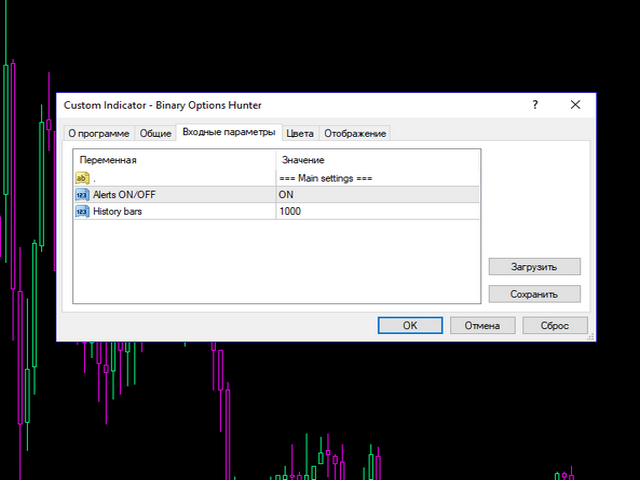Screen dimensions: 640x480
Task: Select the History bars variable name
Action: tap(117, 211)
